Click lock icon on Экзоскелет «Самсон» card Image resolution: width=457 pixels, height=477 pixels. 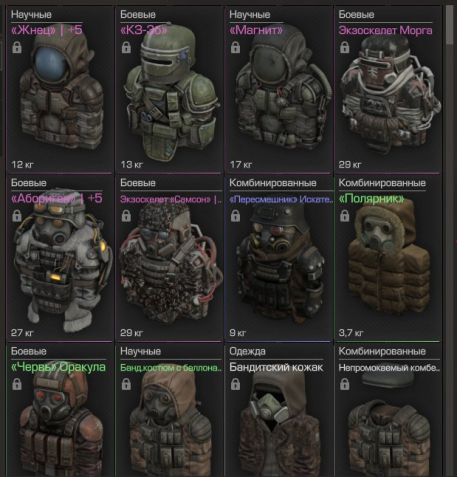click(x=126, y=216)
